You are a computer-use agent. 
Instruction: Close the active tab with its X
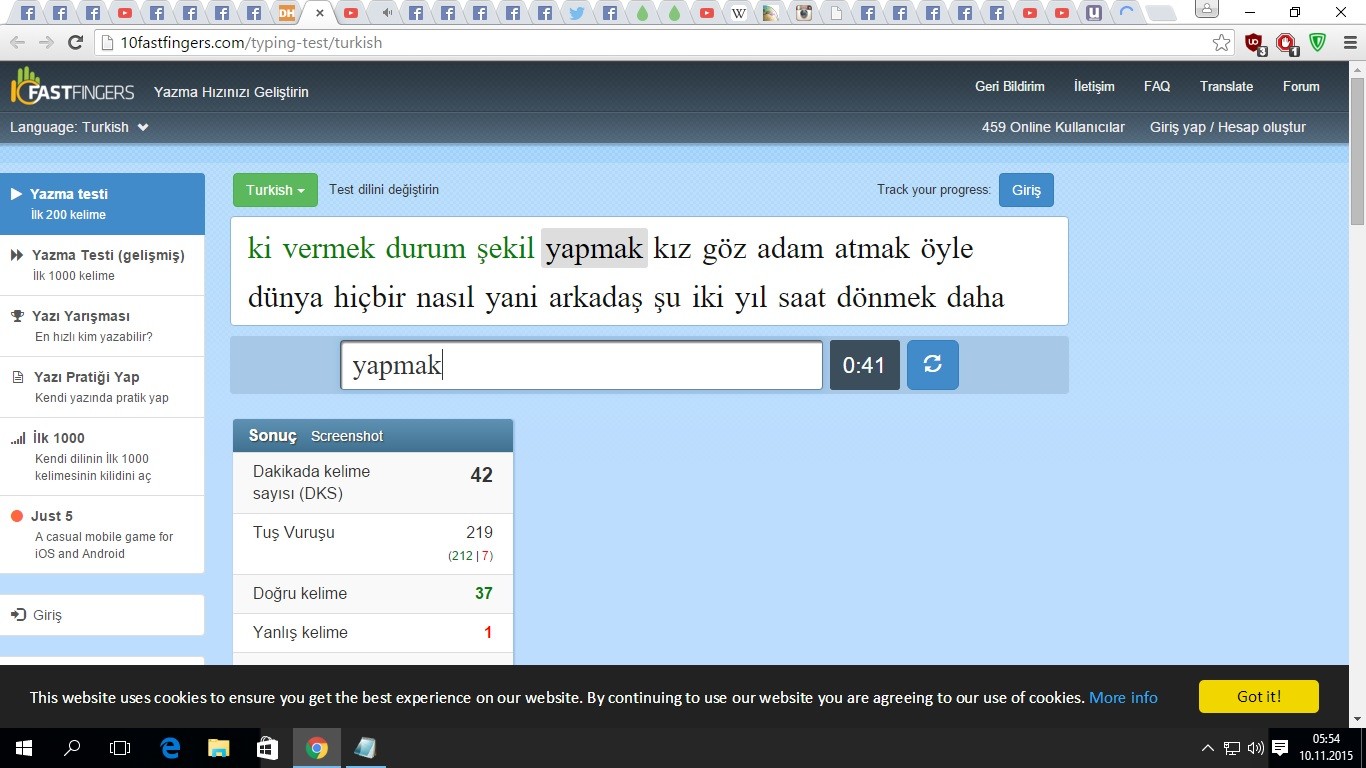tap(319, 13)
